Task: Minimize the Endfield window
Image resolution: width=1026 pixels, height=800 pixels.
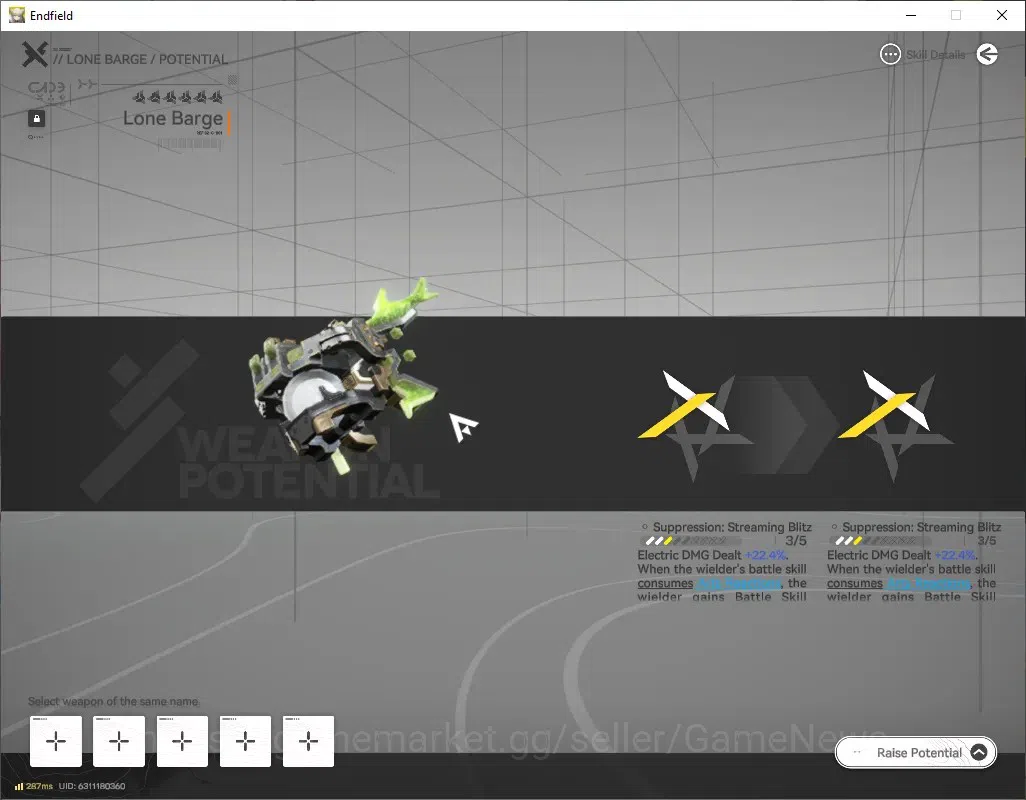Action: click(911, 15)
